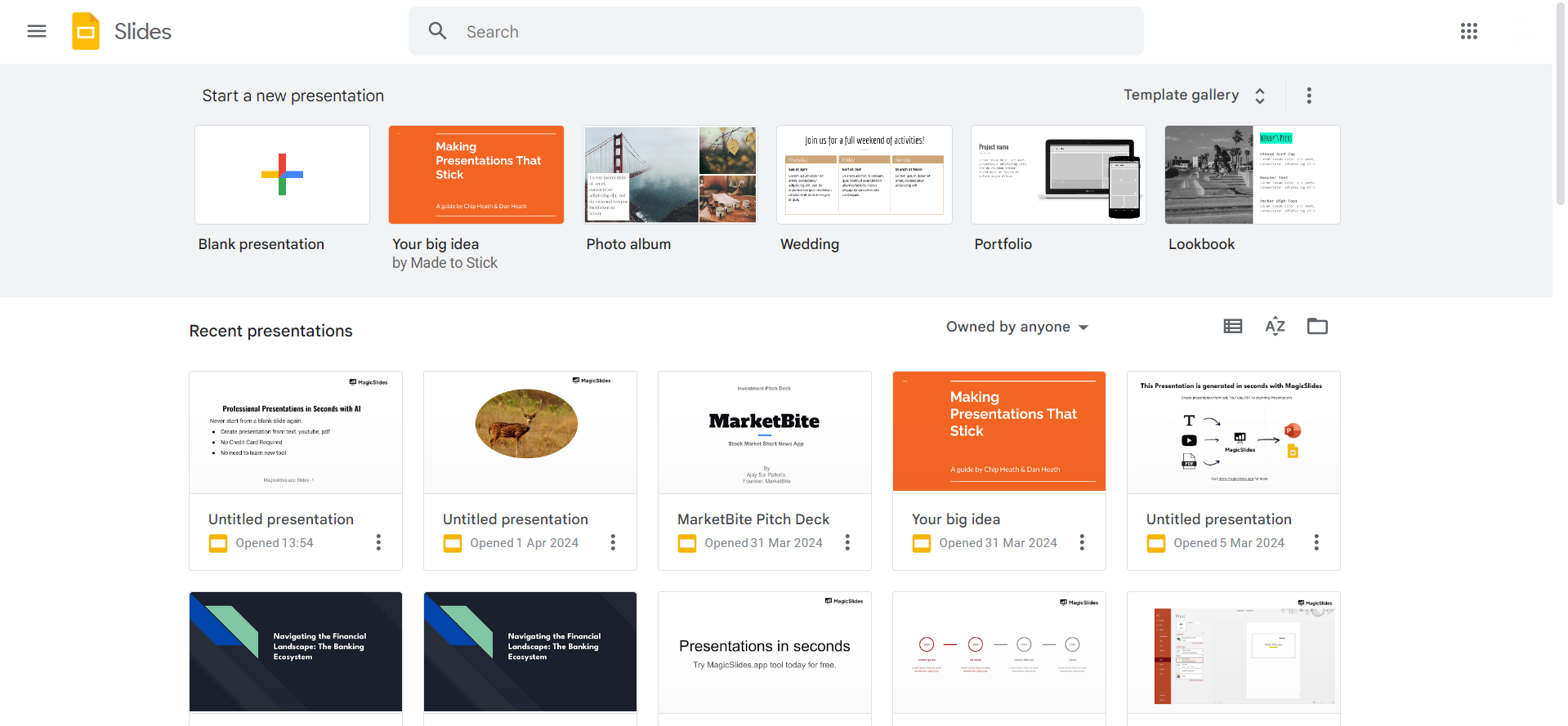Click the by Made to Stick subtitle
This screenshot has height=726, width=1568.
point(444,263)
